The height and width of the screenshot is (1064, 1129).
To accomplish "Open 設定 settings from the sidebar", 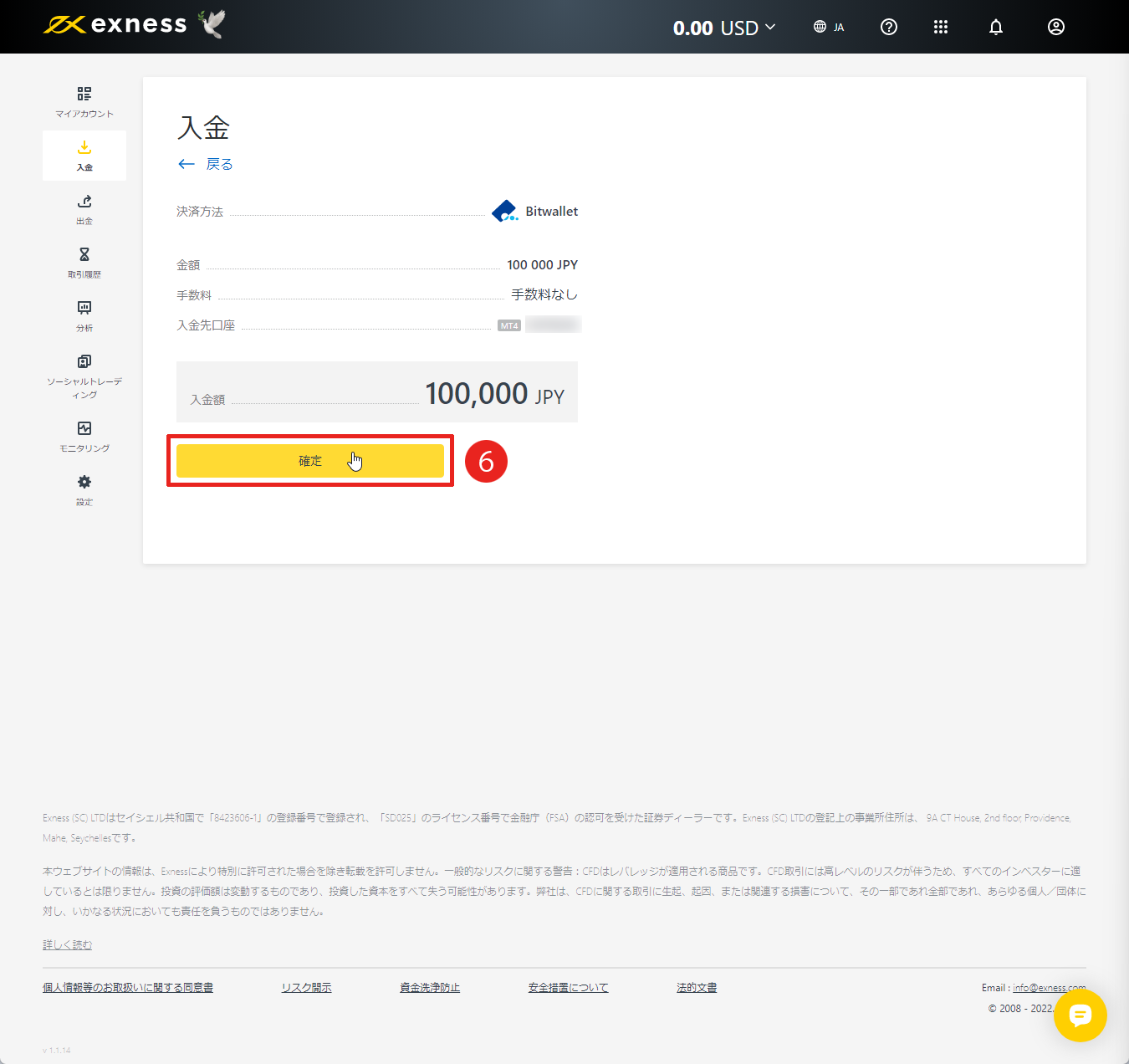I will [x=84, y=489].
